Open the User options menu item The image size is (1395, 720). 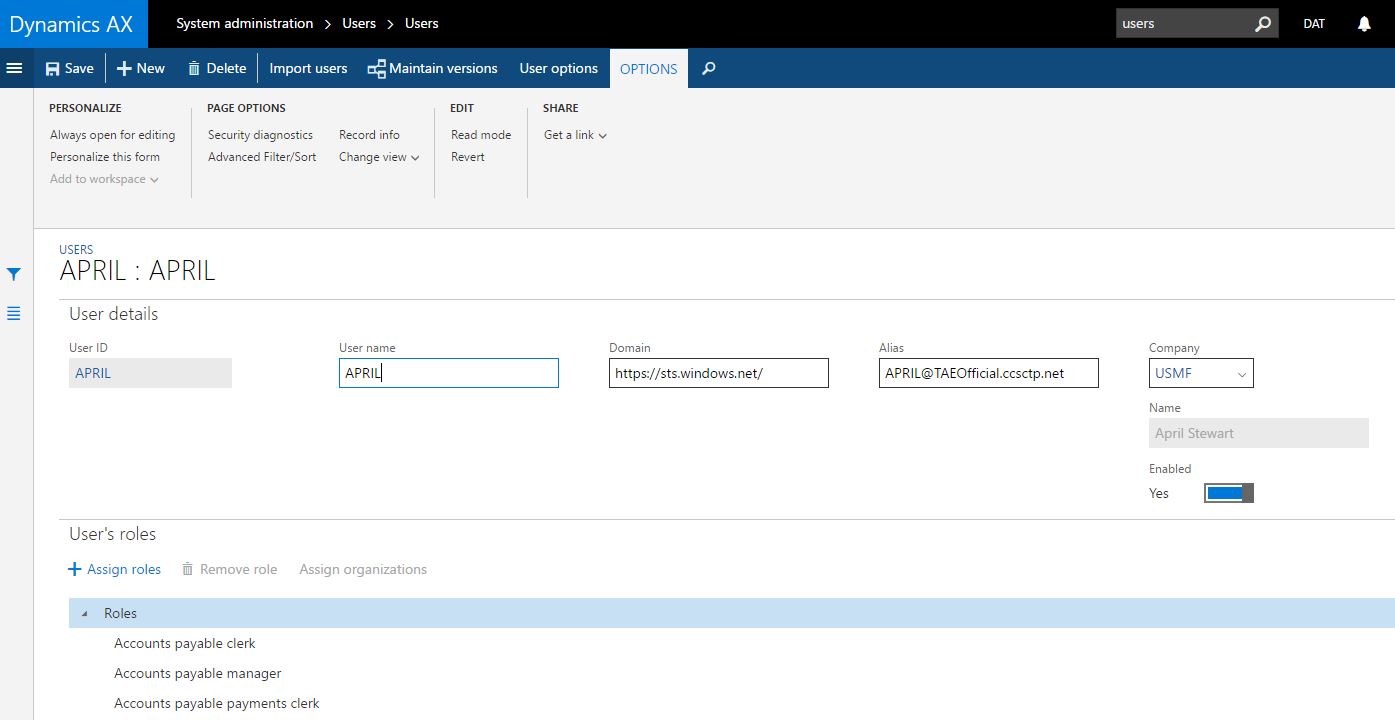[x=558, y=69]
